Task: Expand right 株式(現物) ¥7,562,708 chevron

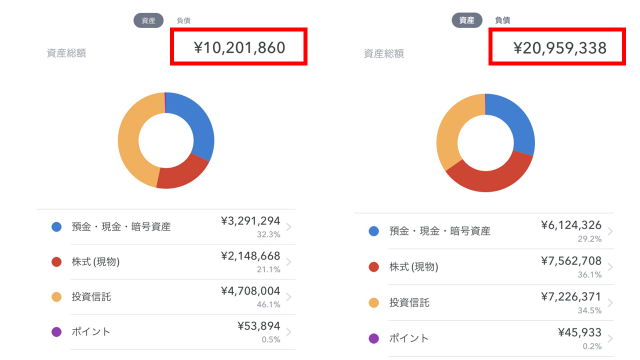Action: tap(610, 267)
